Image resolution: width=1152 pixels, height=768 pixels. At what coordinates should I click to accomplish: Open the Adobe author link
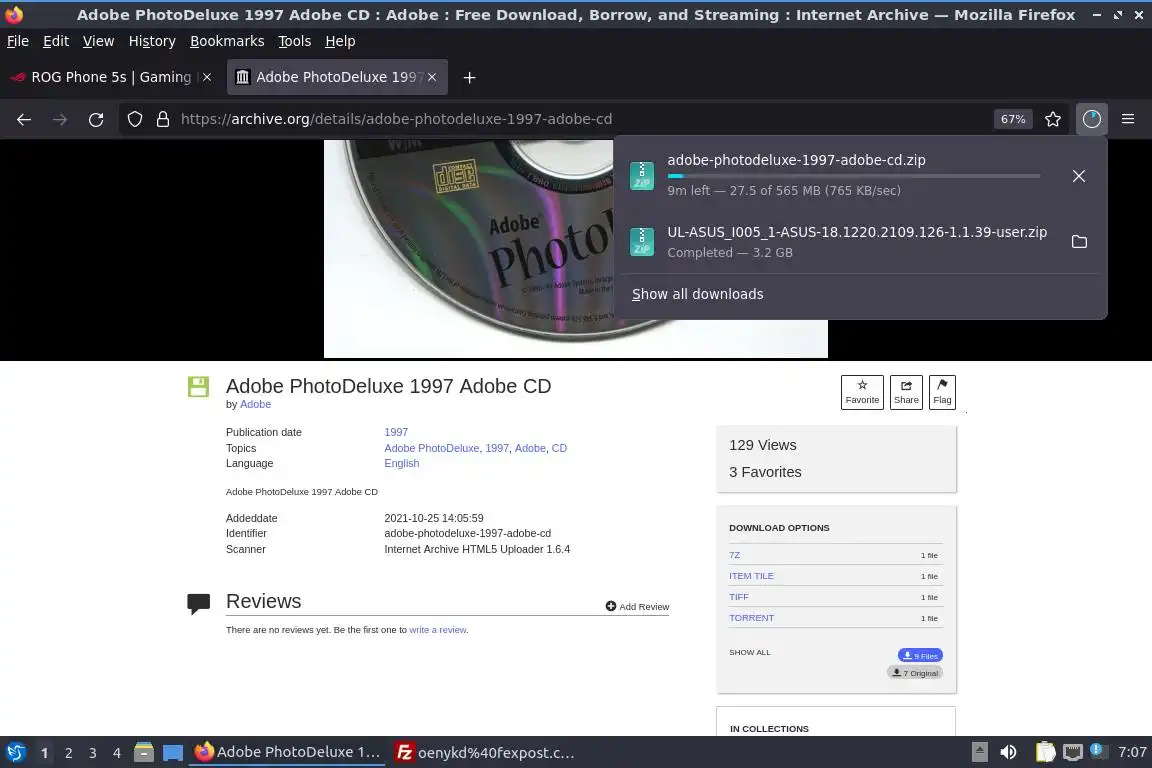click(x=256, y=404)
